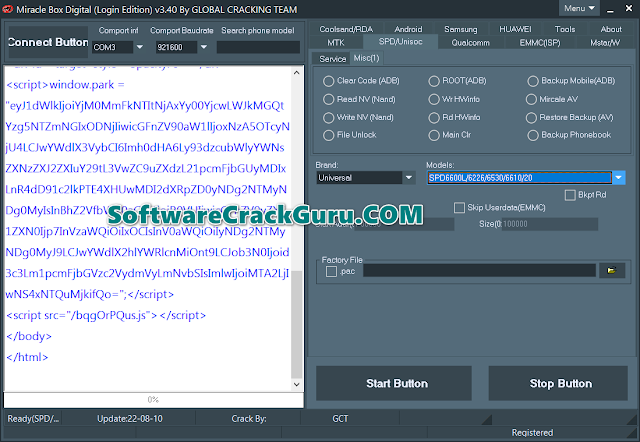Click the Connect Button
Viewport: 640px width, 442px height.
click(48, 42)
